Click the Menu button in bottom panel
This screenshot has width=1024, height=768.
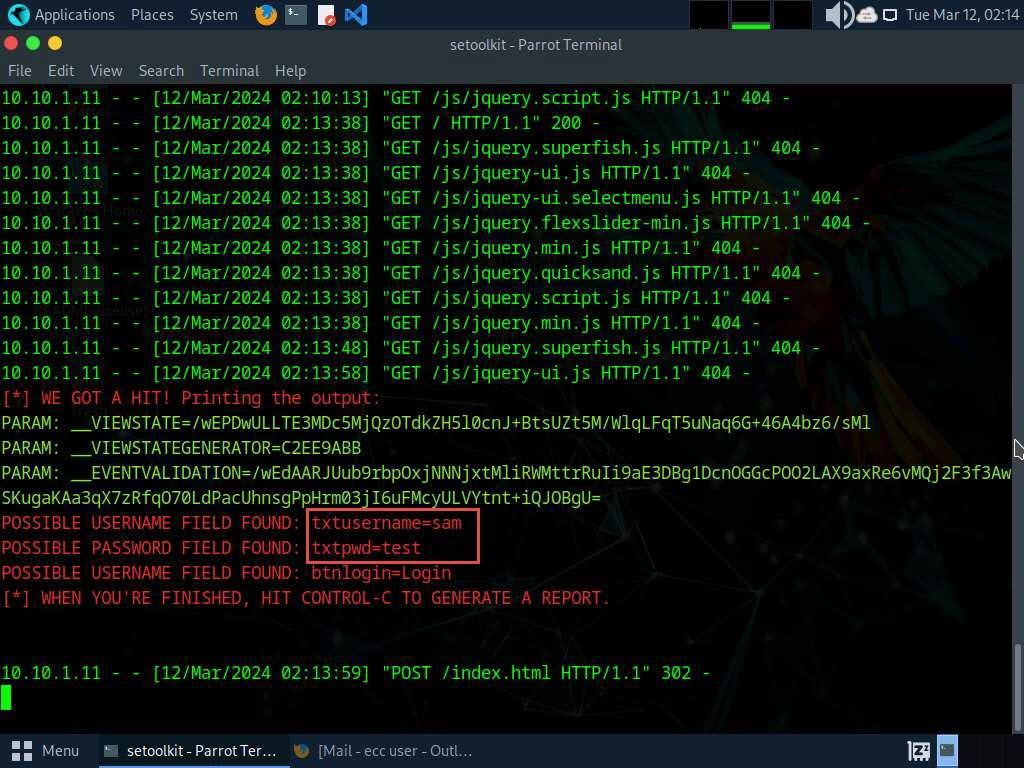46,750
